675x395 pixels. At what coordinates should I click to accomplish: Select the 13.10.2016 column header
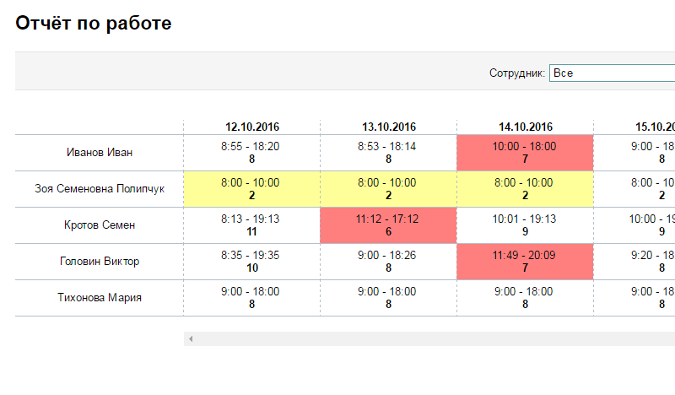point(388,127)
